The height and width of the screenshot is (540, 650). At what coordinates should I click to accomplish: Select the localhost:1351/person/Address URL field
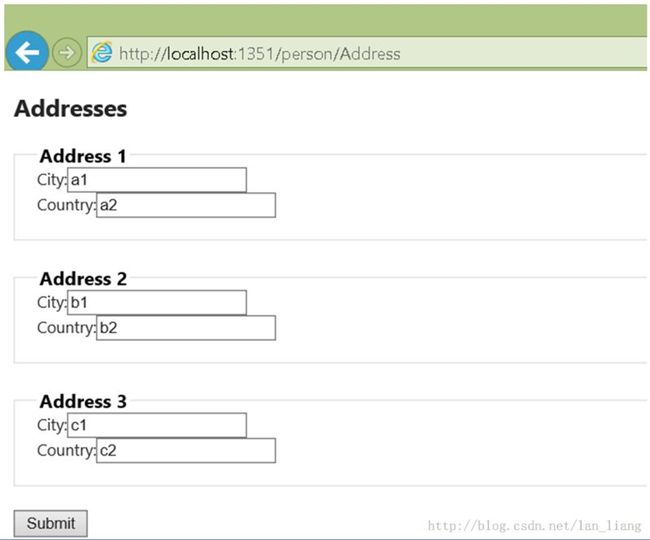tap(367, 53)
